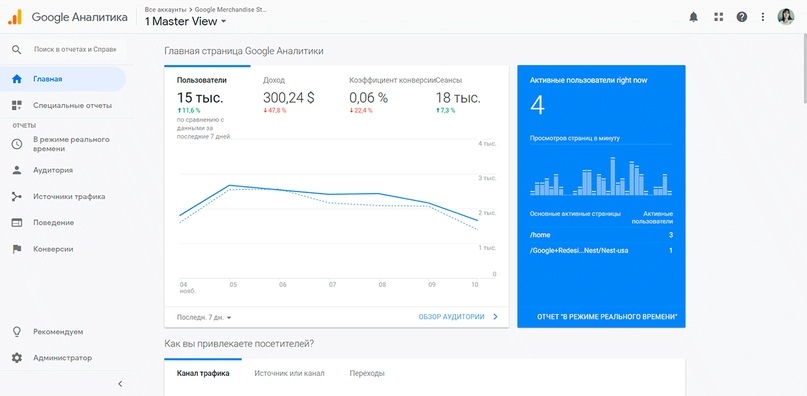Open ОБЗОР АУДИТОРИИ link
The width and height of the screenshot is (807, 396).
pyautogui.click(x=451, y=317)
